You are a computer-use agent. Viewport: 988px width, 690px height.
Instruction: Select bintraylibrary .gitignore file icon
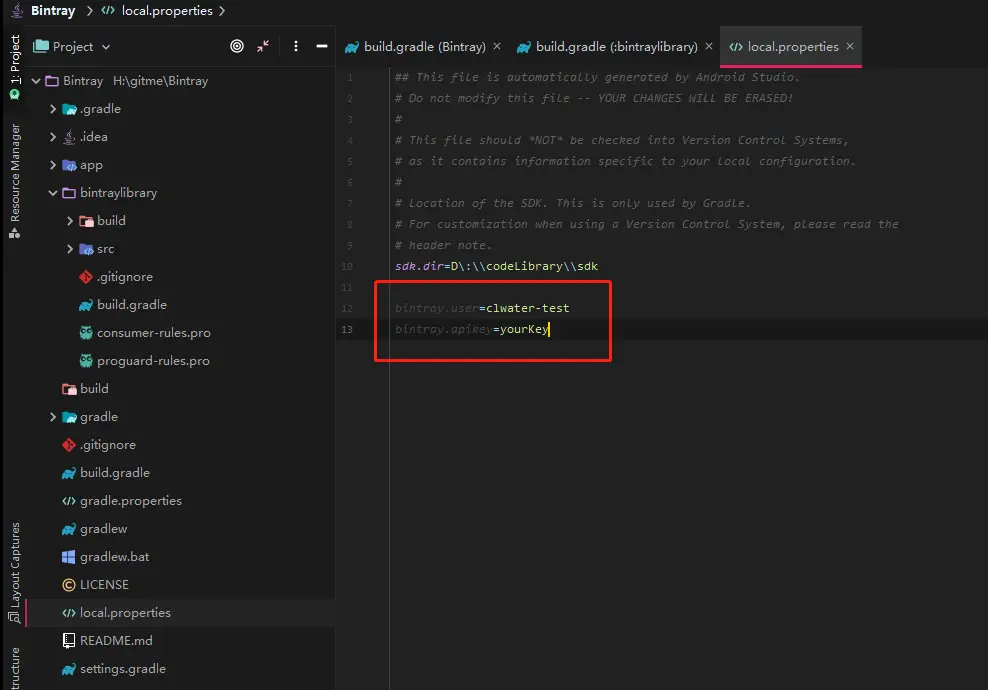pos(86,277)
